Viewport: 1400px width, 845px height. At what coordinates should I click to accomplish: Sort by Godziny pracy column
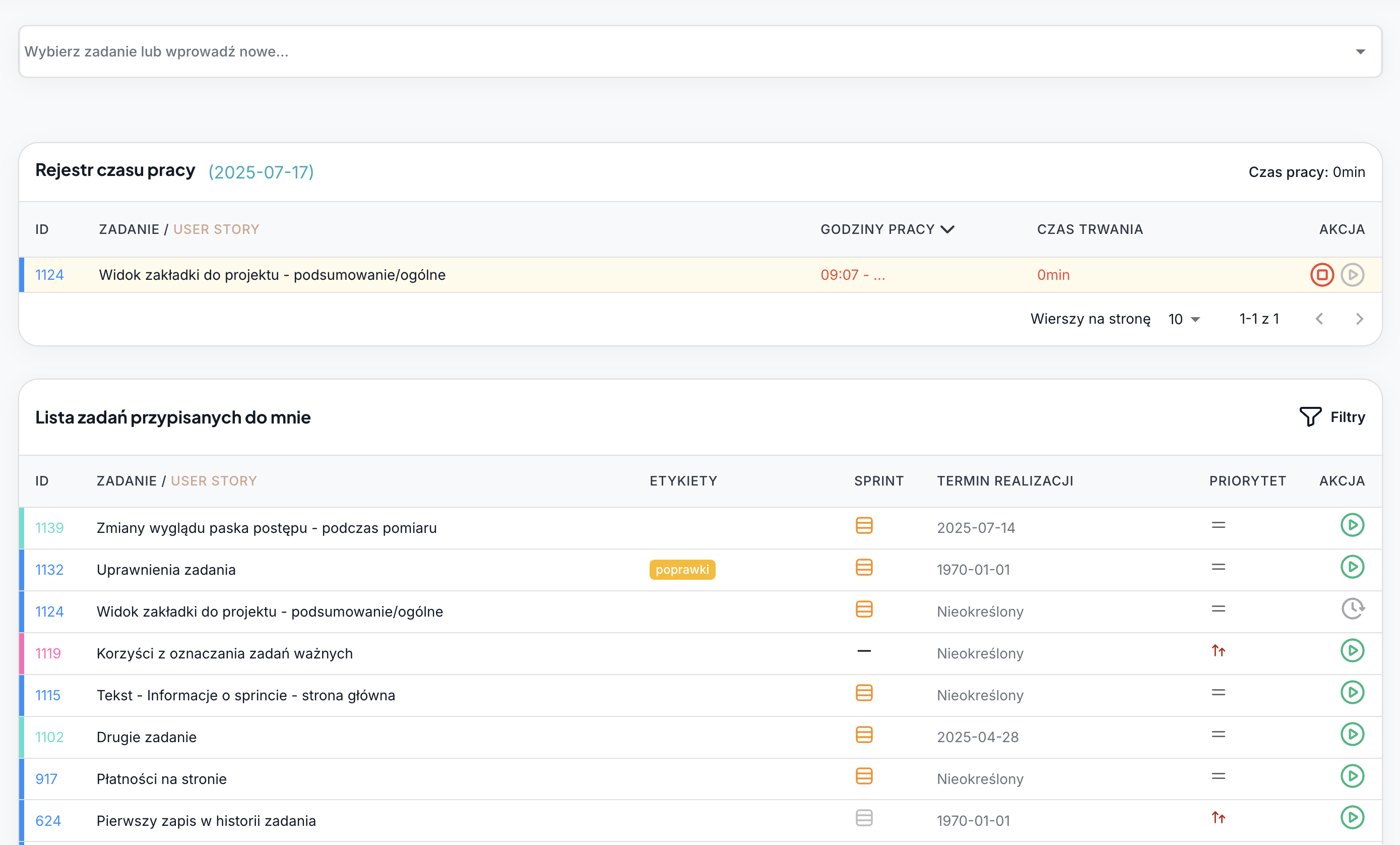tap(886, 229)
